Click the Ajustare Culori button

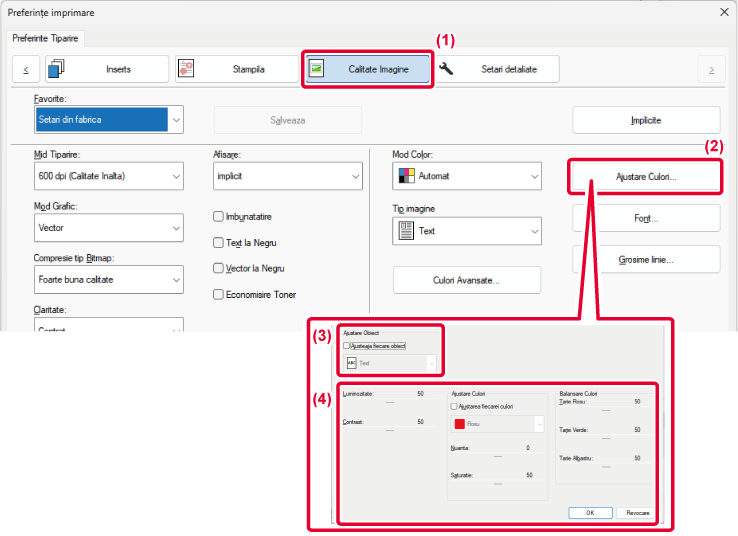pyautogui.click(x=645, y=176)
